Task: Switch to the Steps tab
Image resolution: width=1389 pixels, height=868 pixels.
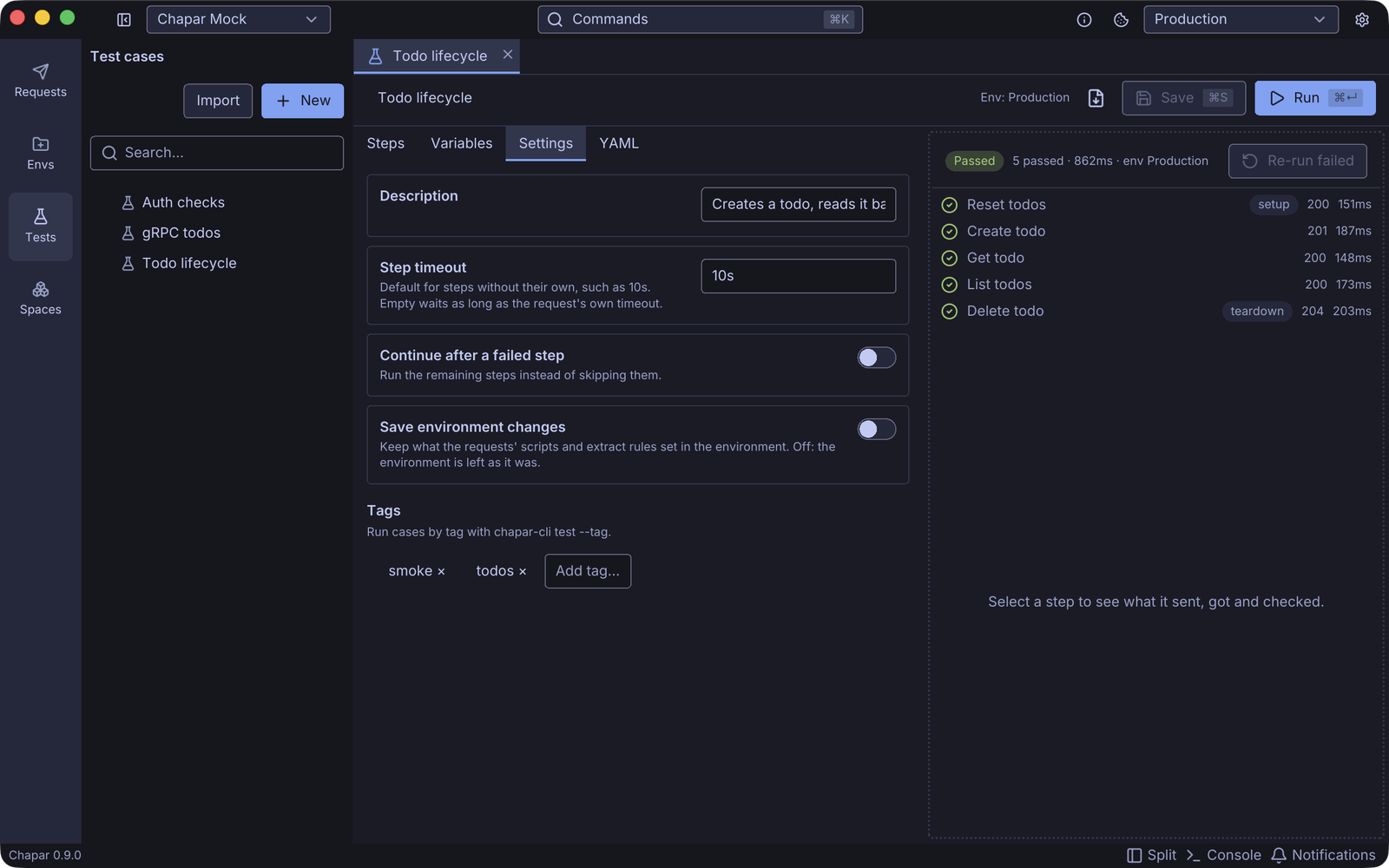Action: (385, 143)
